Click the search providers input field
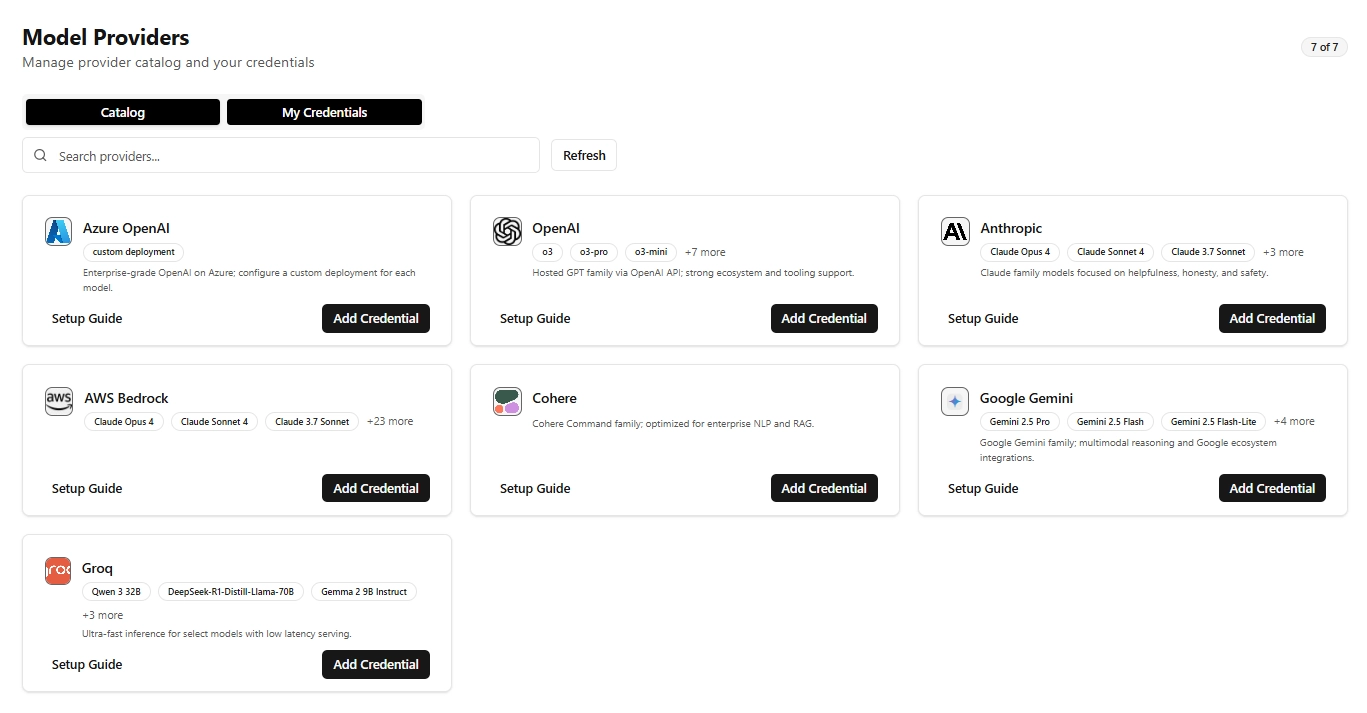1367x713 pixels. (280, 156)
